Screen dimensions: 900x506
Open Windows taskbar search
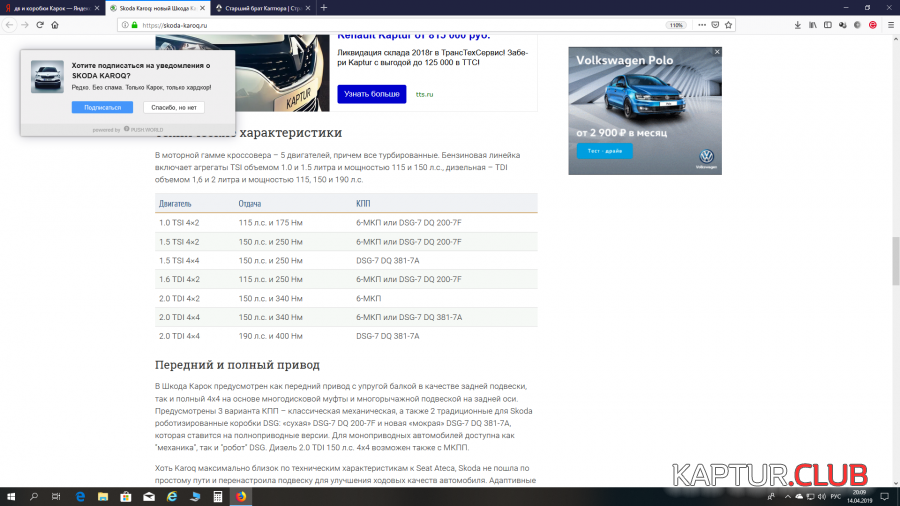coord(33,497)
